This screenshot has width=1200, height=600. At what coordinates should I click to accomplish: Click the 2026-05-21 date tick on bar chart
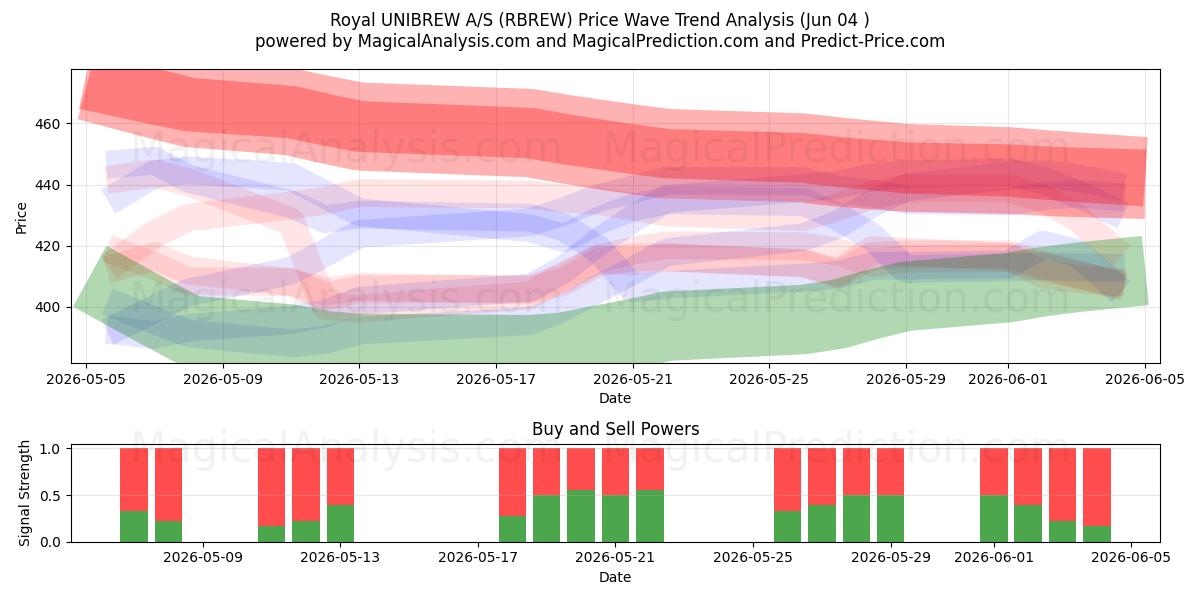pos(615,558)
